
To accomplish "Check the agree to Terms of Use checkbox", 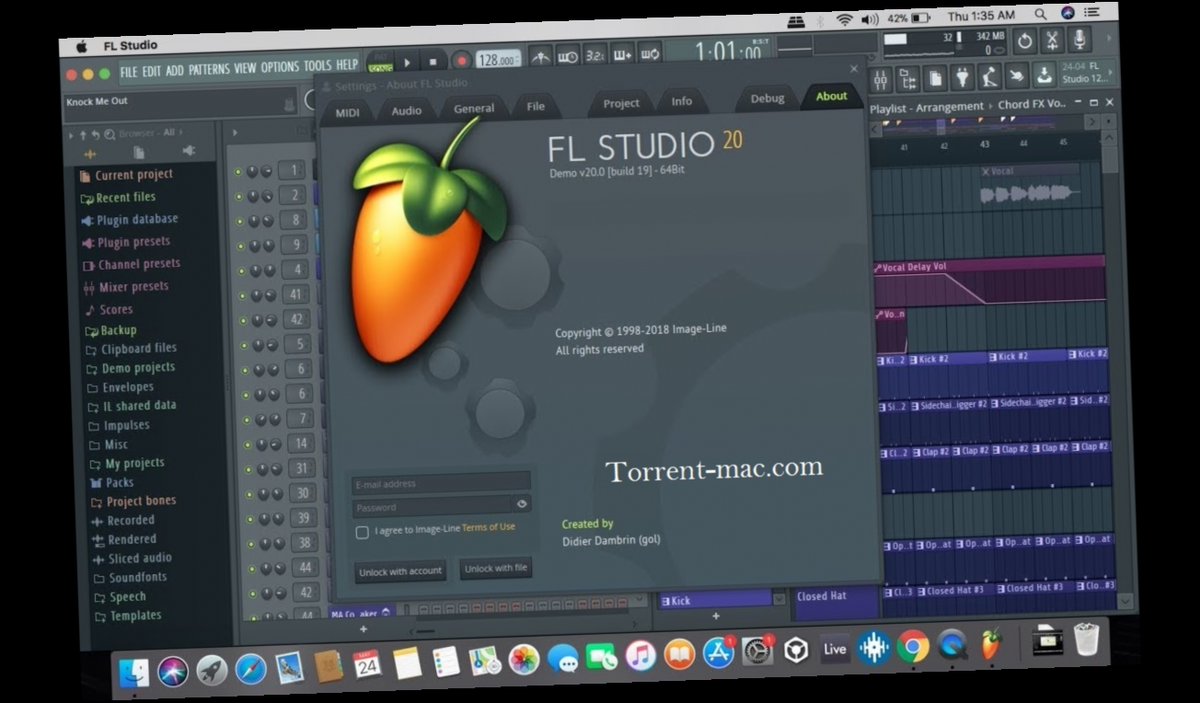I will 362,532.
